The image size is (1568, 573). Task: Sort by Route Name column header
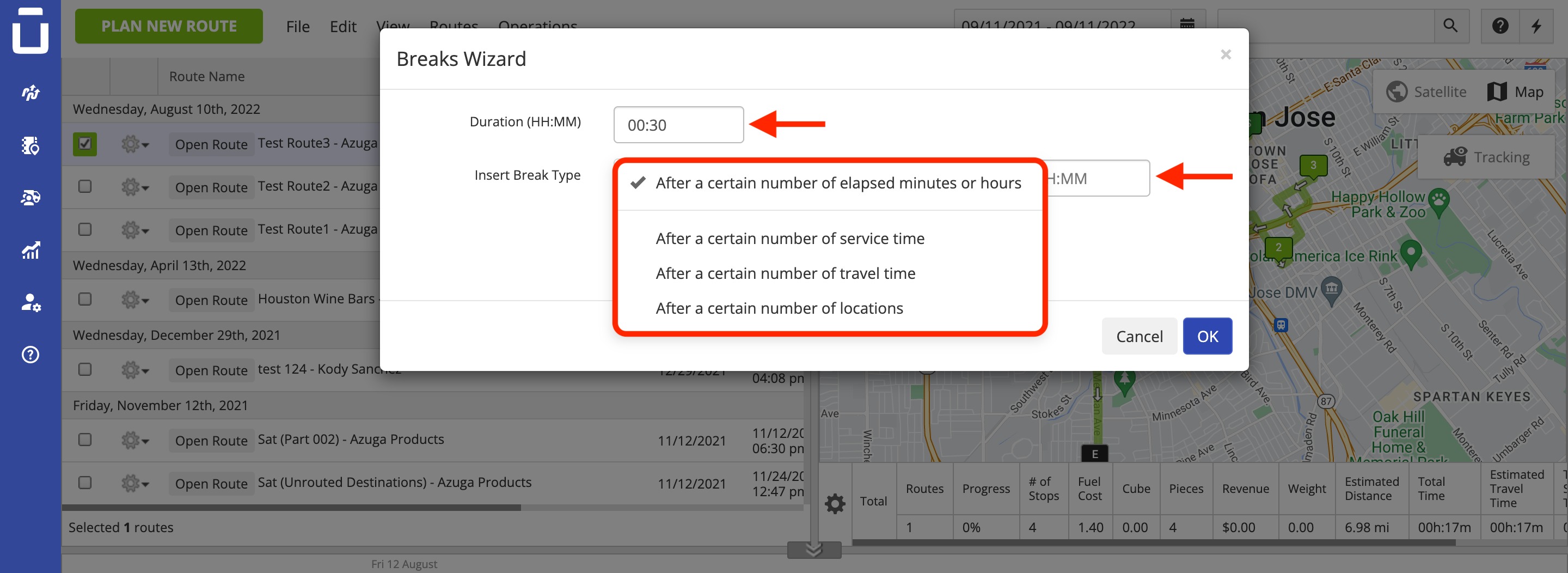click(207, 77)
